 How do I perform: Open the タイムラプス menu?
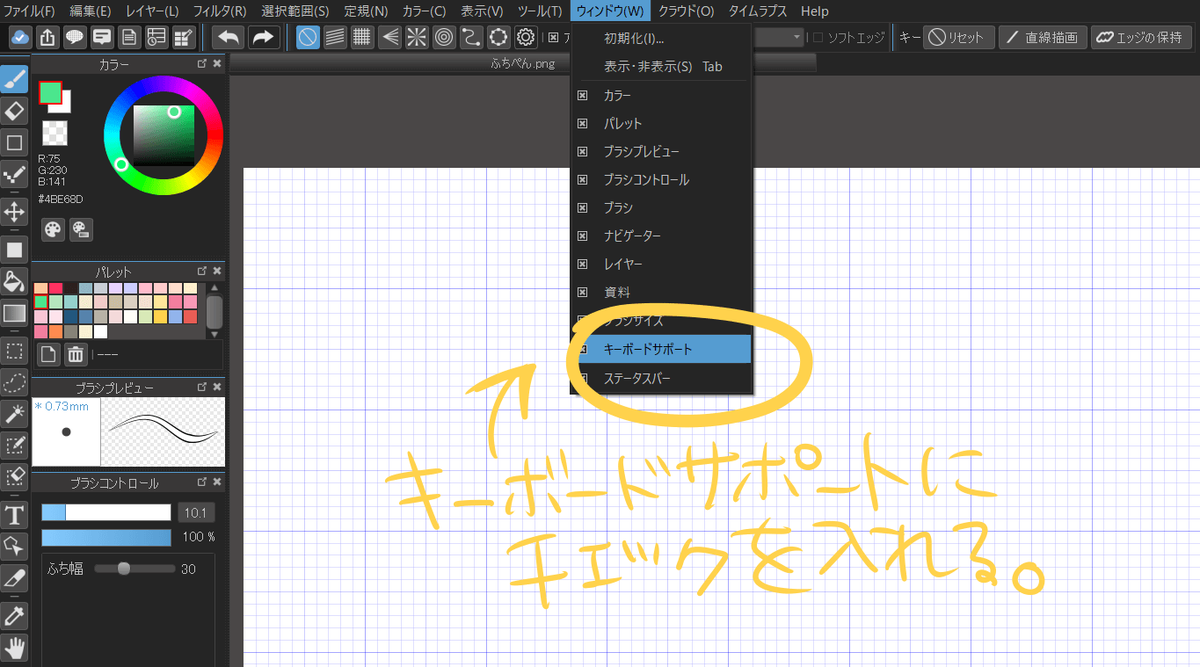pos(757,11)
